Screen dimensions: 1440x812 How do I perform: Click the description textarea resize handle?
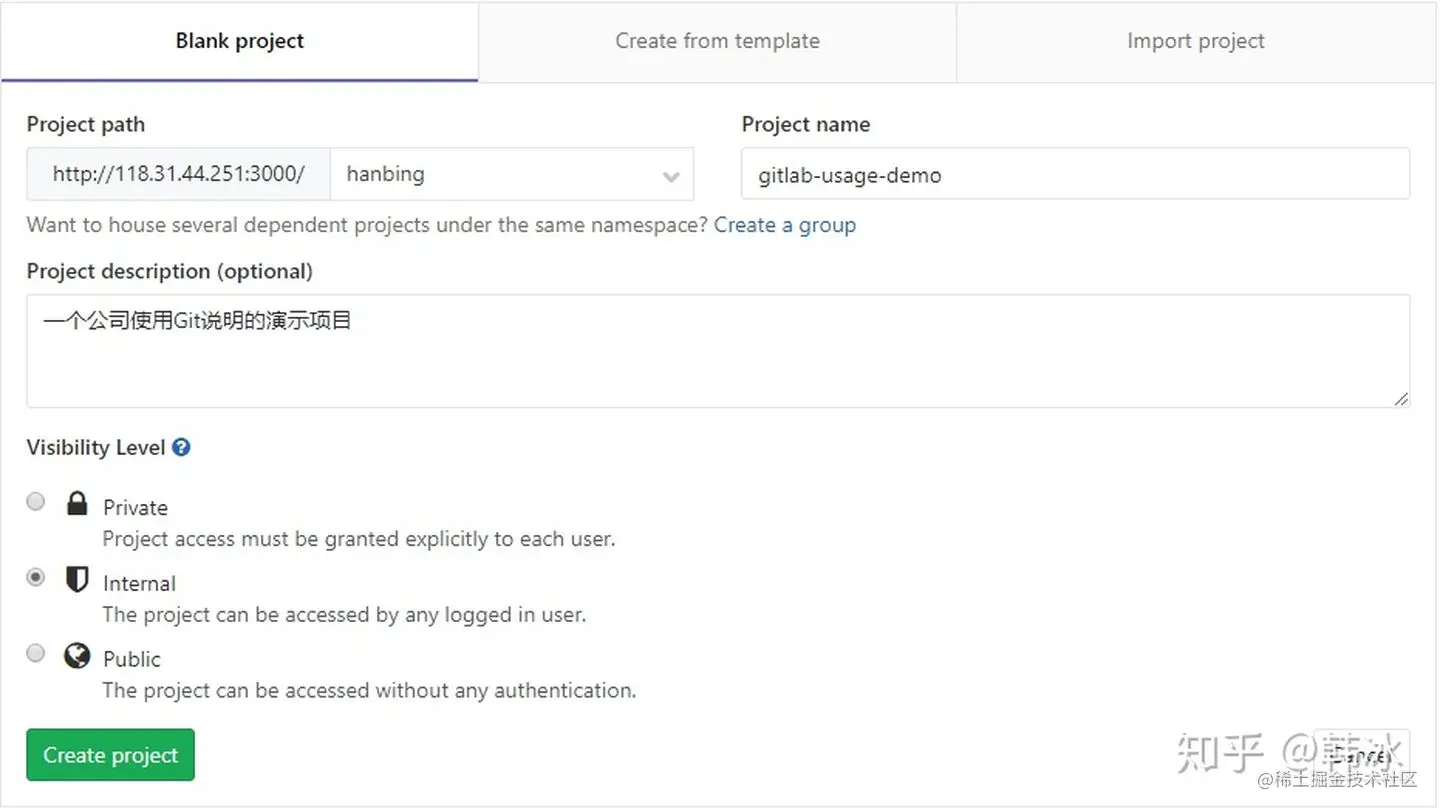pyautogui.click(x=1401, y=398)
